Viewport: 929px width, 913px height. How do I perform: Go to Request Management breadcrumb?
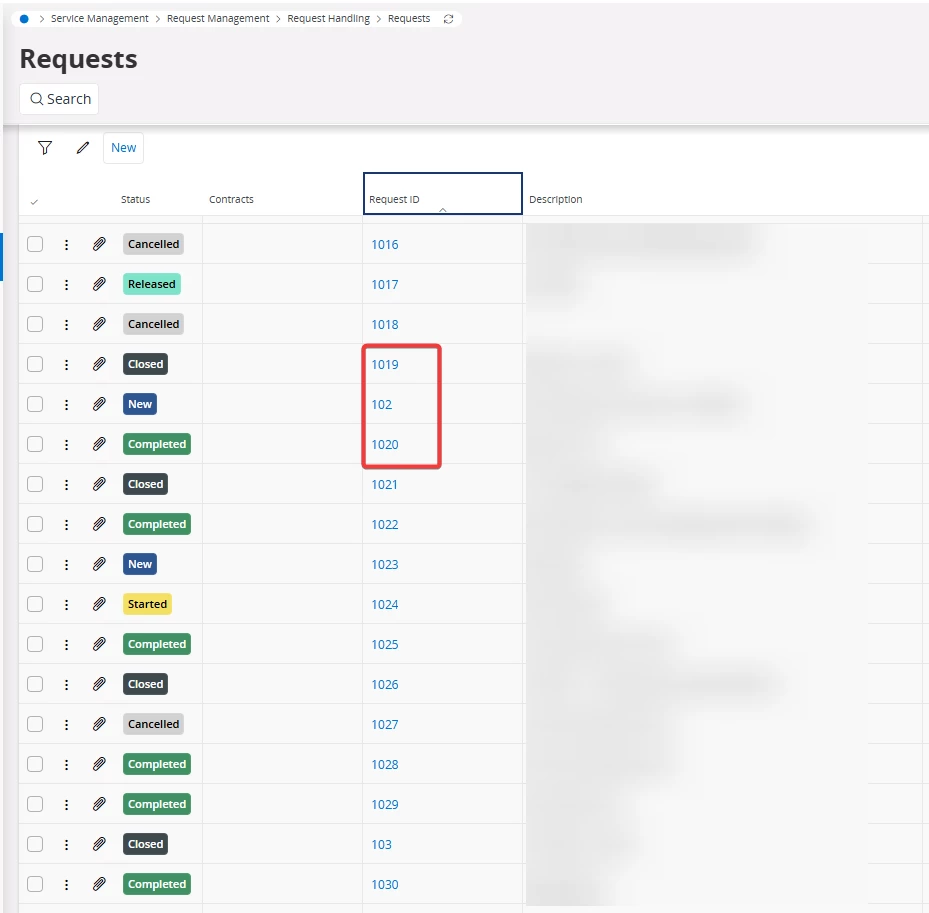[x=218, y=18]
